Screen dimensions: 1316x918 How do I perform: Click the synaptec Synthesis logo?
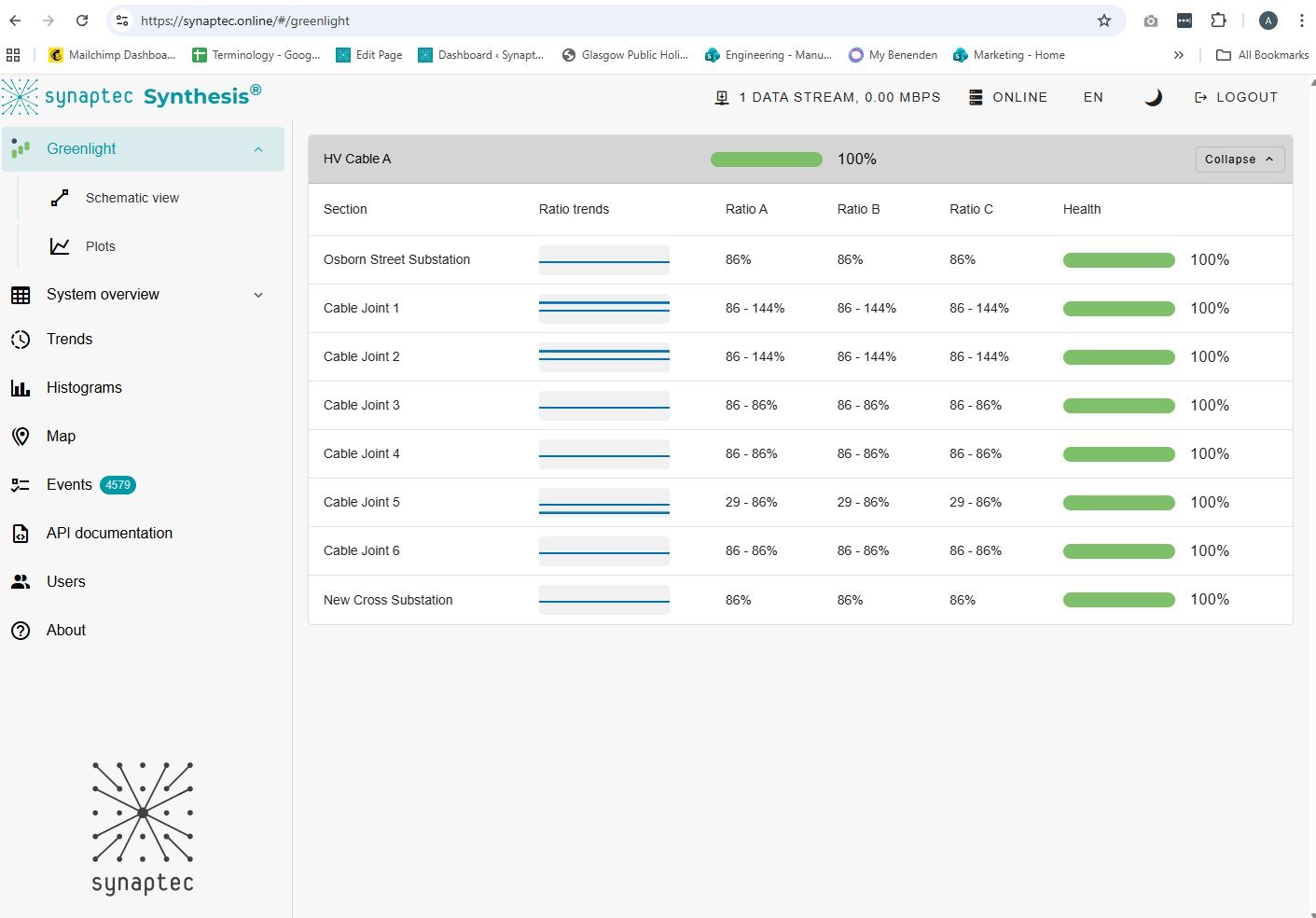132,96
